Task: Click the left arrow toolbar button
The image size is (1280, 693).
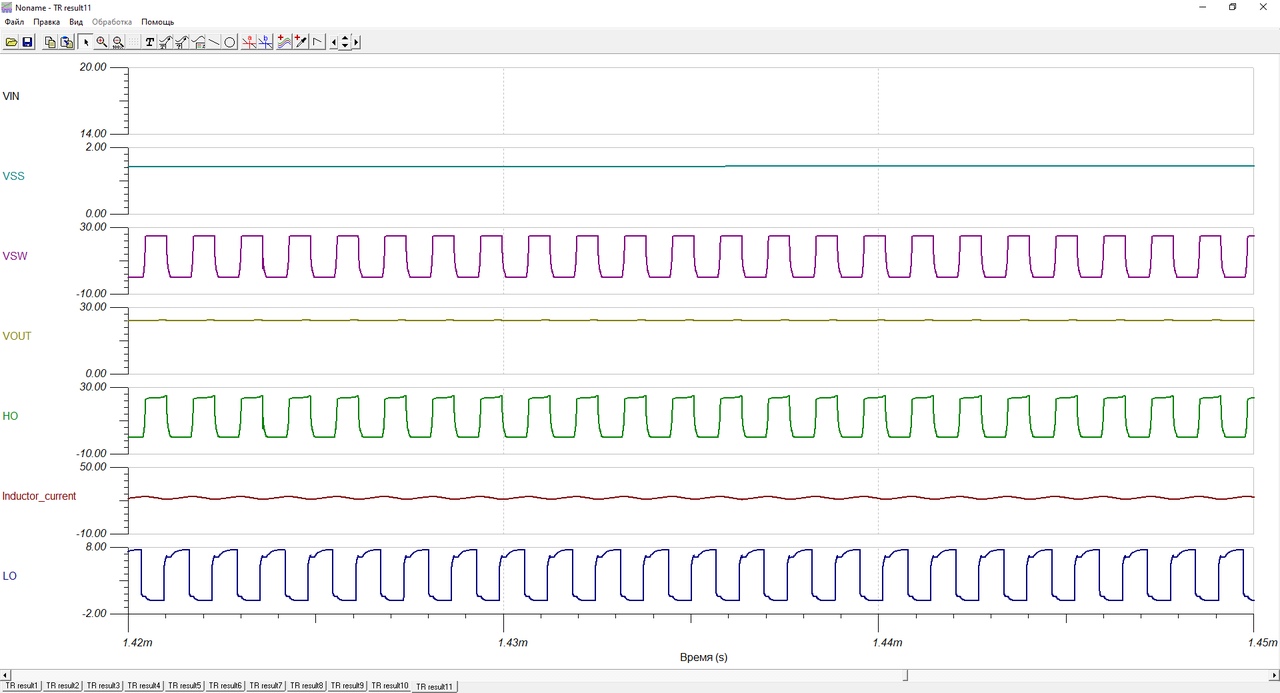Action: pos(334,42)
